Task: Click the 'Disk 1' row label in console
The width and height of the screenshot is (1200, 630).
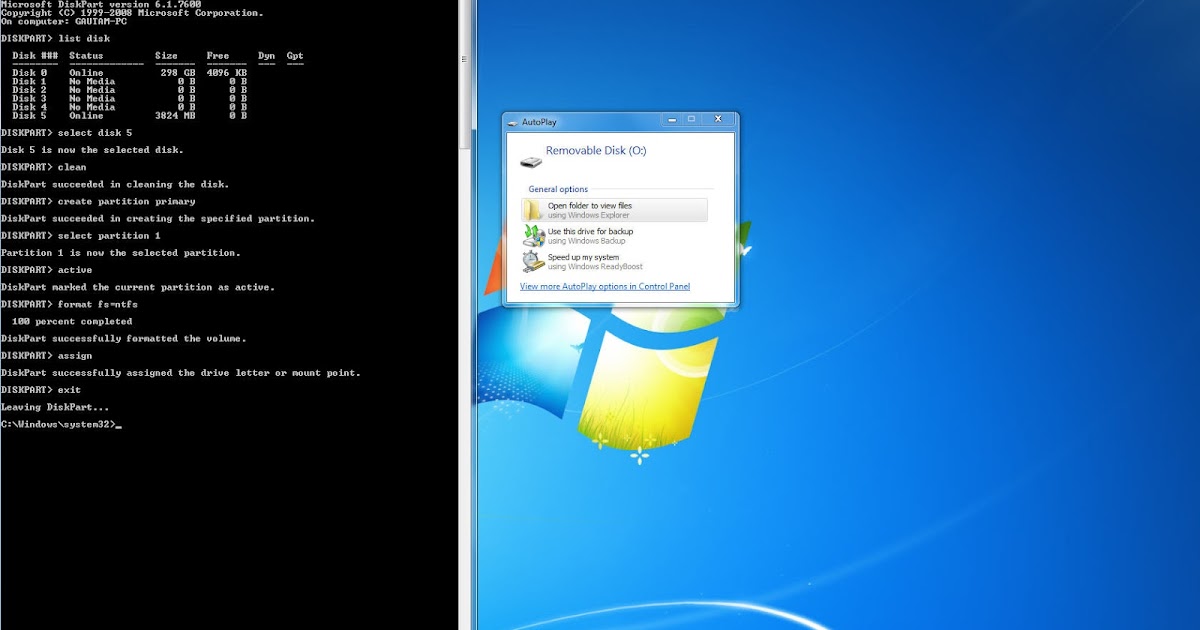Action: 29,81
